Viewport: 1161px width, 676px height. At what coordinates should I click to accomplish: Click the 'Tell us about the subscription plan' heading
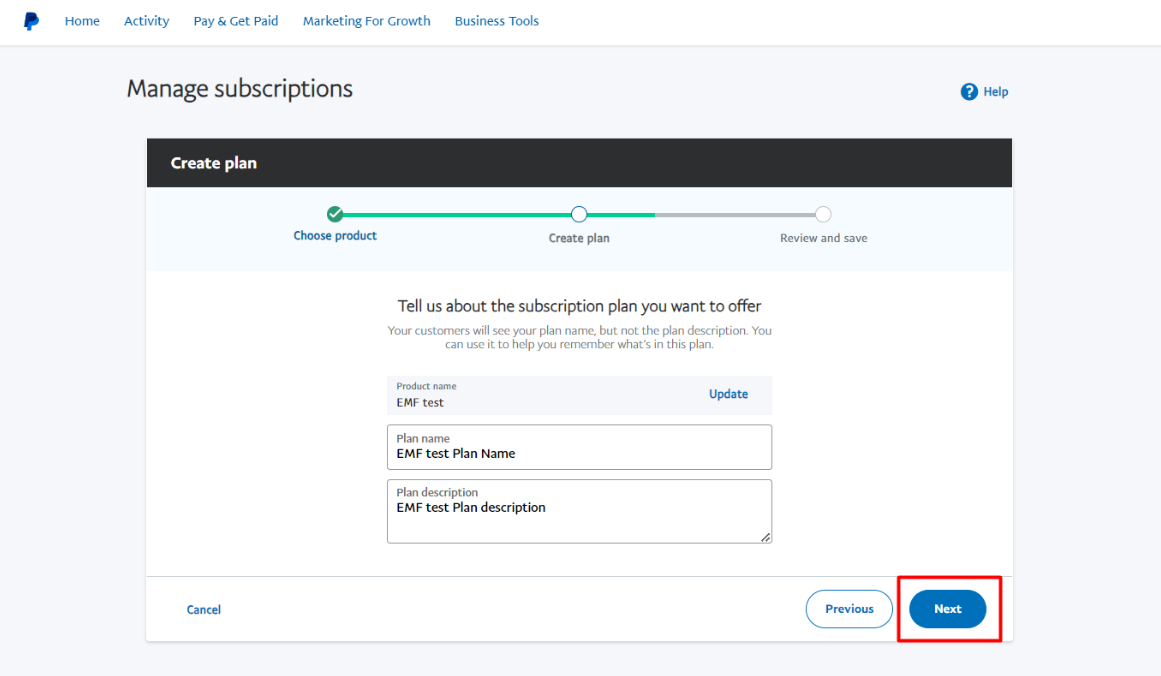[579, 307]
